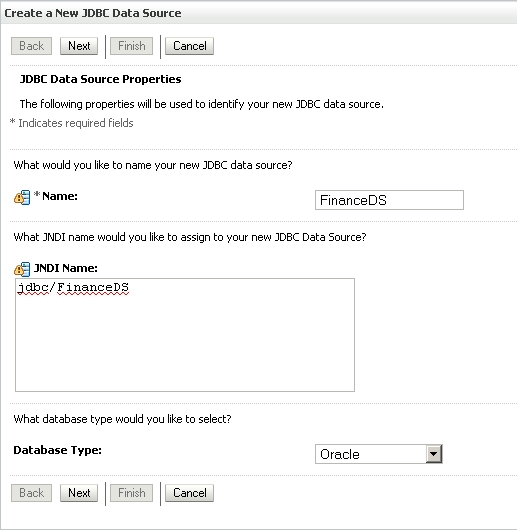Click the bottom Cancel button

pos(190,493)
